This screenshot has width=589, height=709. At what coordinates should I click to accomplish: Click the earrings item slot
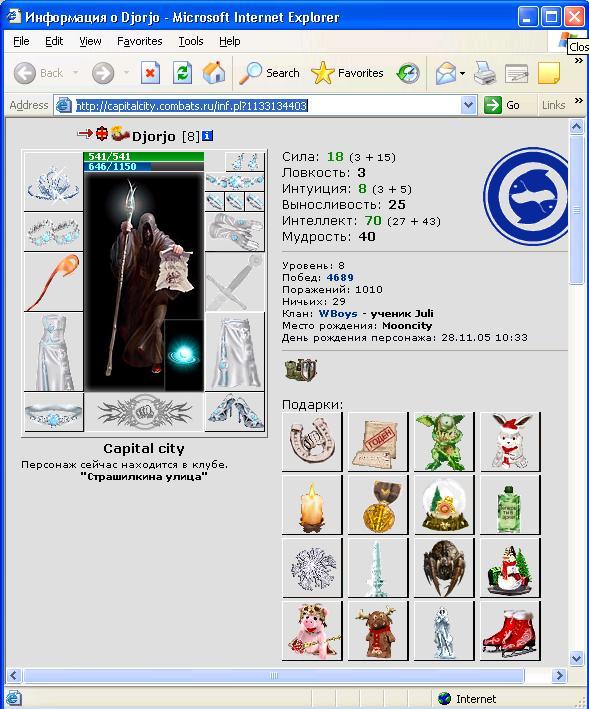pyautogui.click(x=245, y=161)
